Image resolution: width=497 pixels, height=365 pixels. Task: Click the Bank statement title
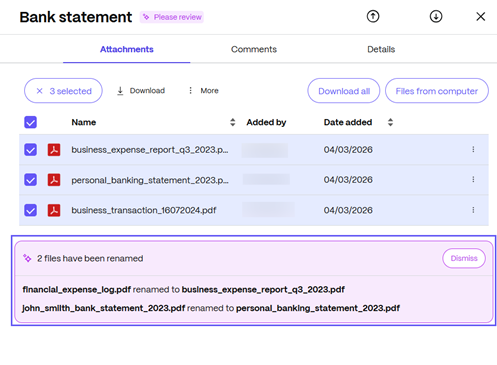pyautogui.click(x=76, y=17)
